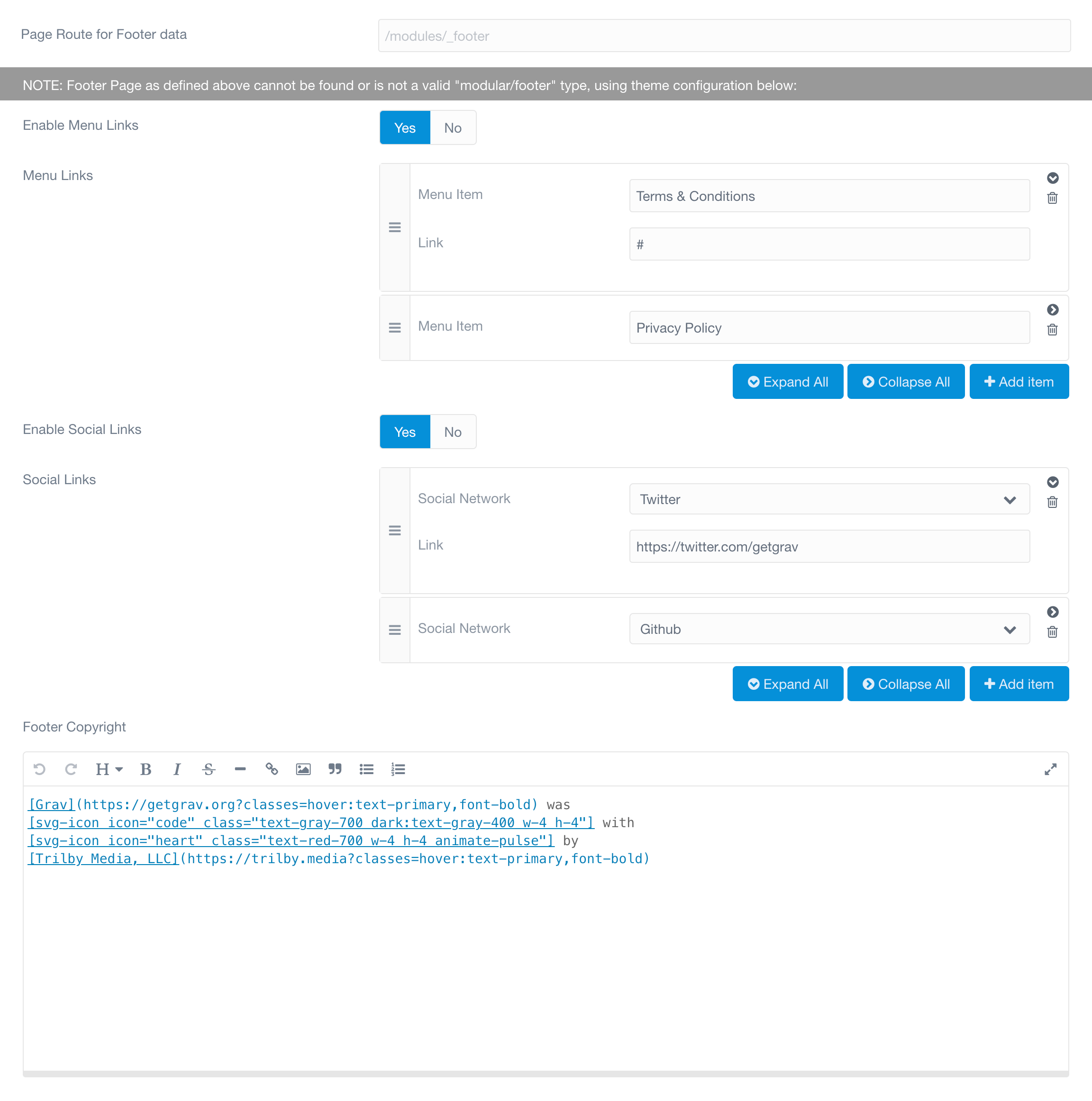Add item to Menu Links list
This screenshot has height=1101, width=1092.
[x=1019, y=382]
